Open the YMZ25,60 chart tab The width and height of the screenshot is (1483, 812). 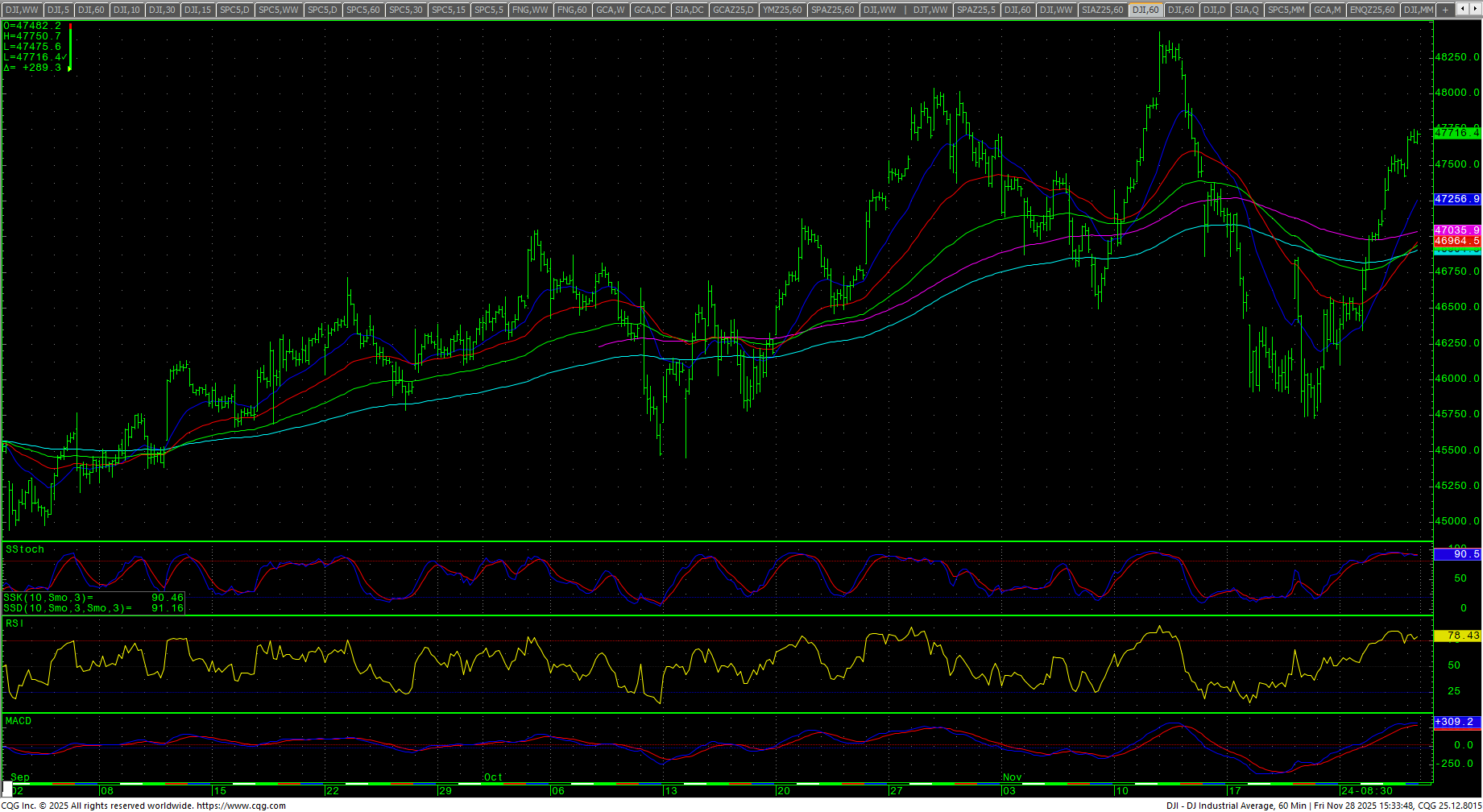tap(782, 10)
